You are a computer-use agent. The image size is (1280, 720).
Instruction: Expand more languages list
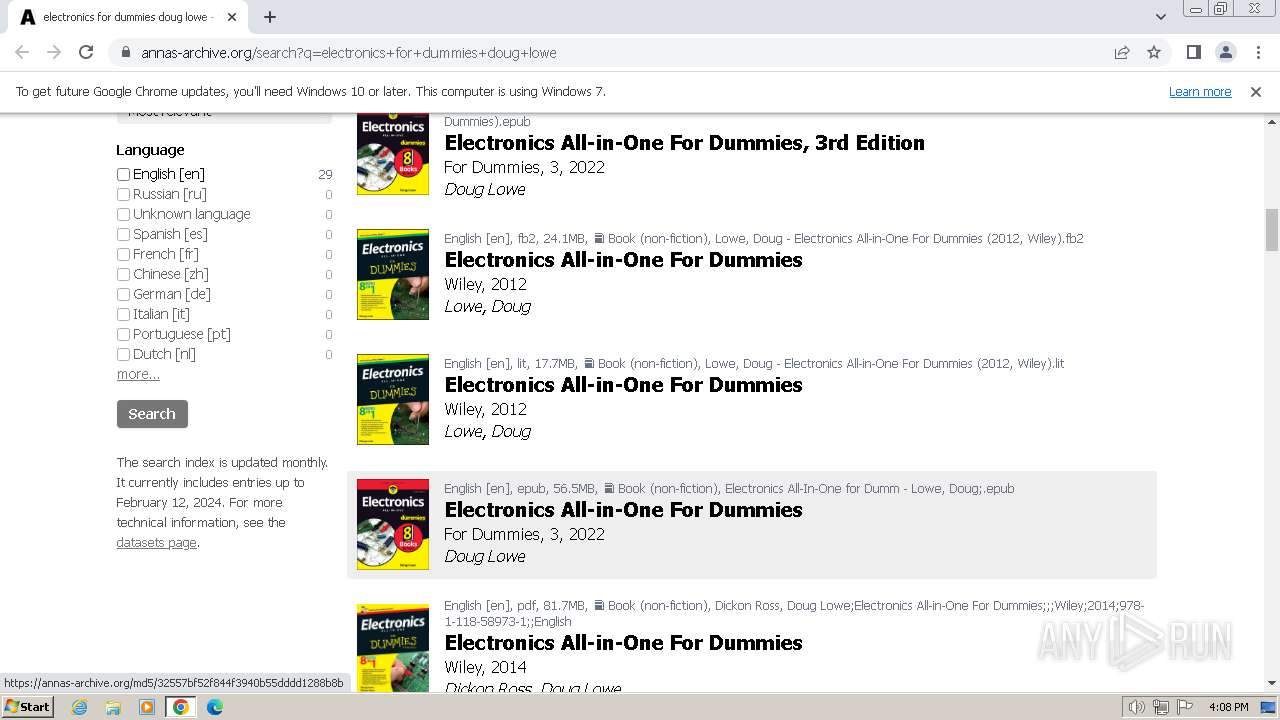[x=138, y=374]
